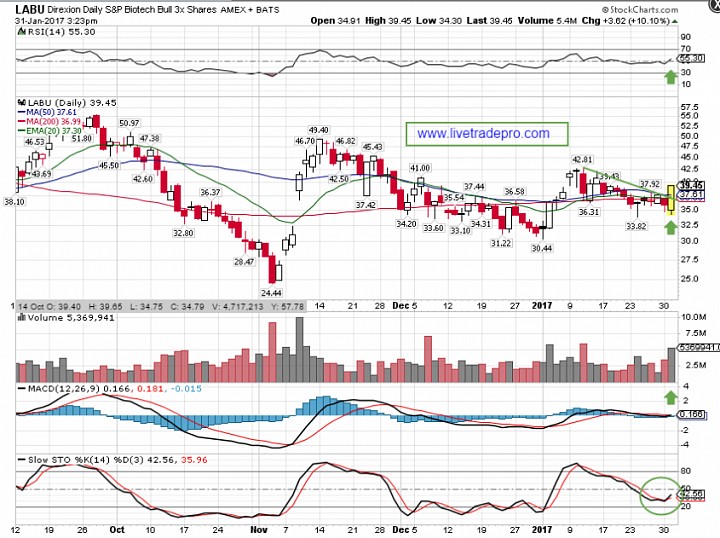720x538 pixels.
Task: Click the 30.44 price low label
Action: tap(542, 248)
